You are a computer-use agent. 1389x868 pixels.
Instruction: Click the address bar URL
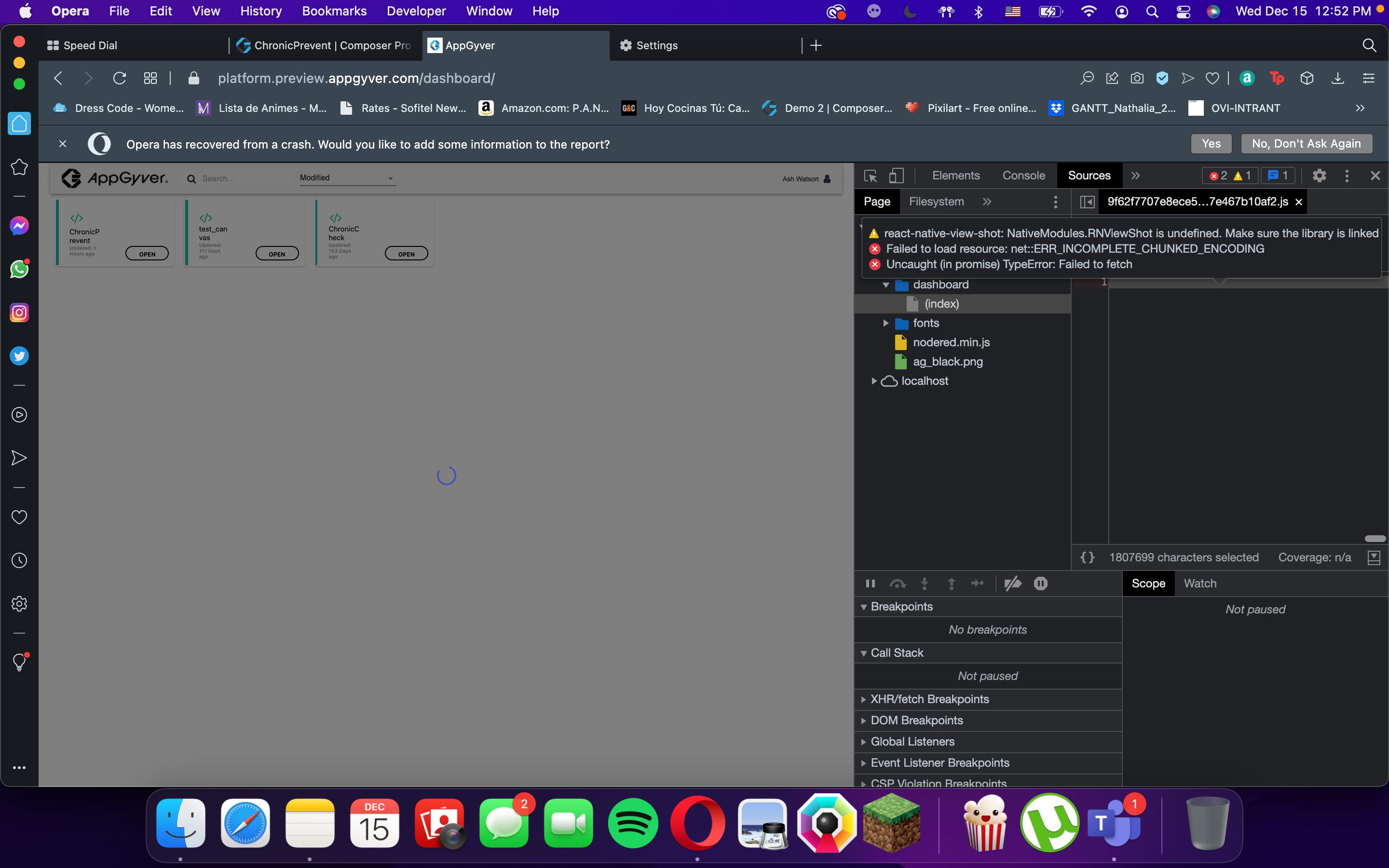click(x=356, y=78)
